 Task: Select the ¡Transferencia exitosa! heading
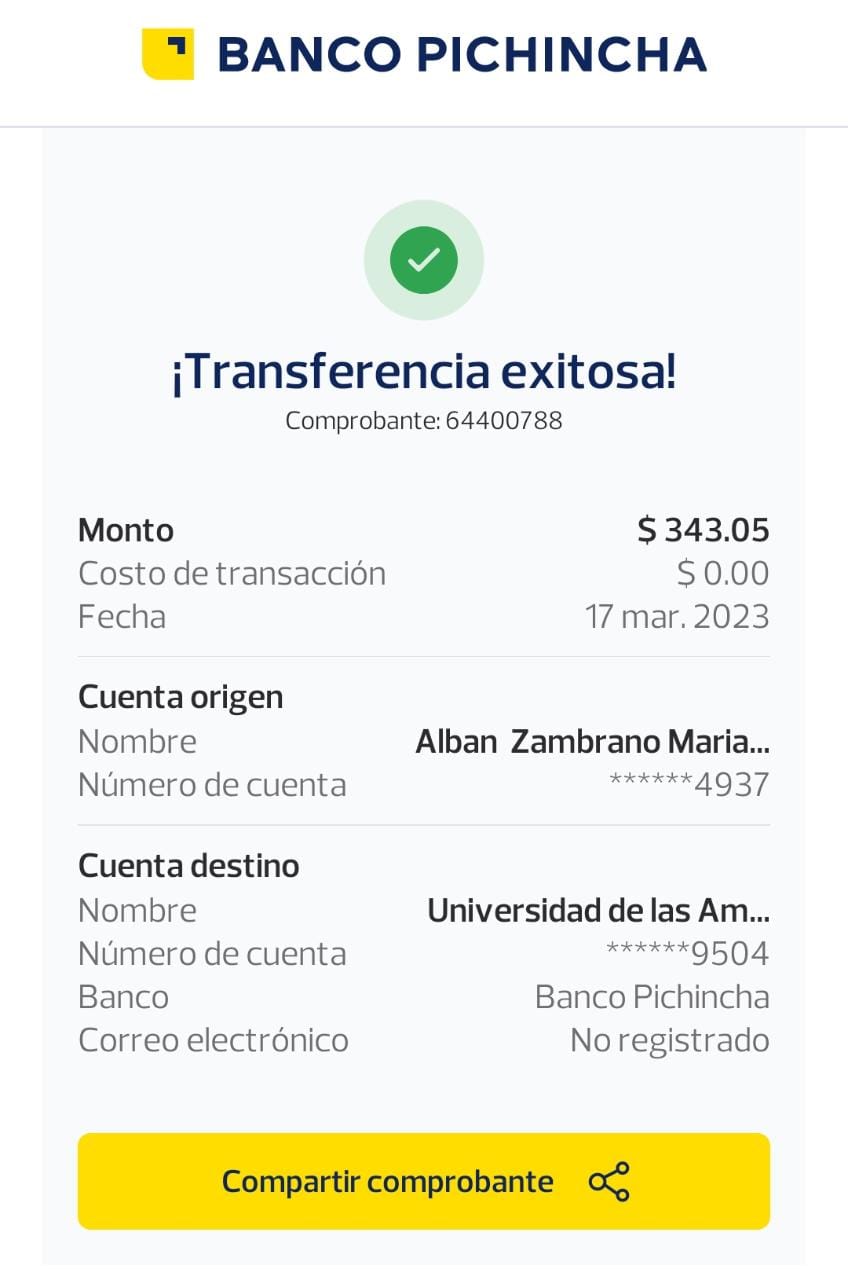coord(424,372)
